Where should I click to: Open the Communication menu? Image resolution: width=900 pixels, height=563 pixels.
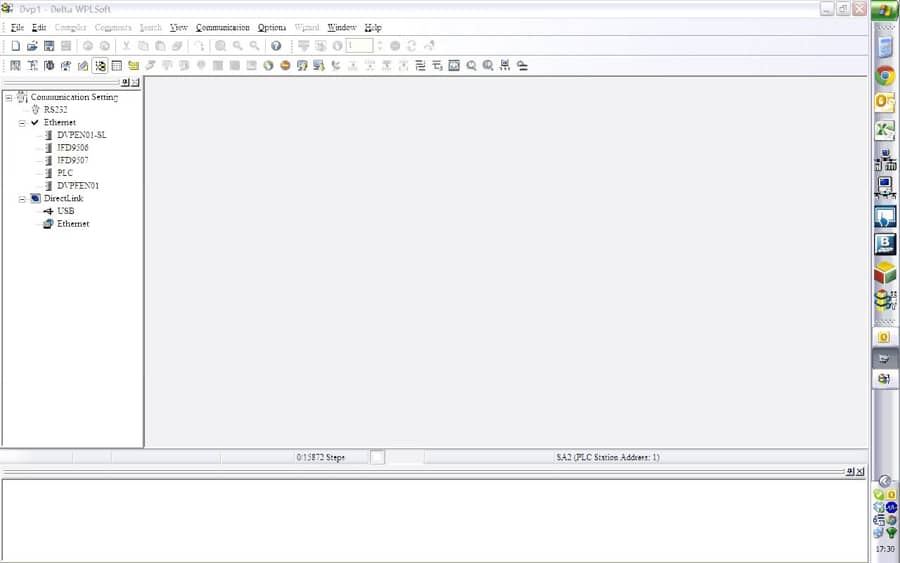[223, 28]
